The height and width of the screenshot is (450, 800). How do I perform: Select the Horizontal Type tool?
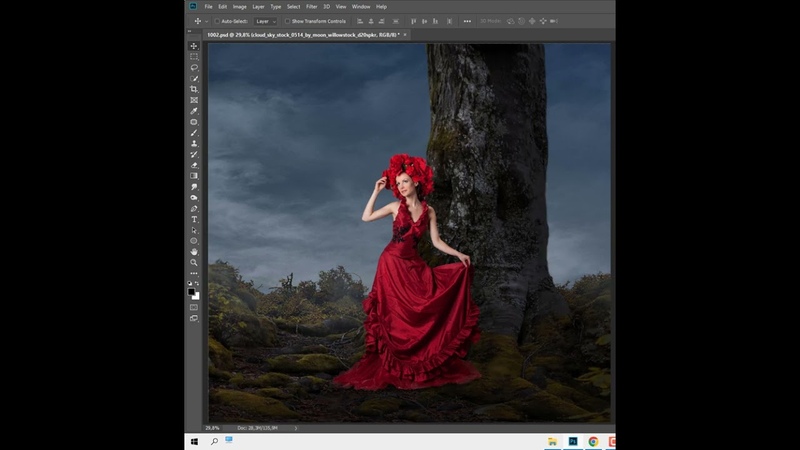coord(194,219)
